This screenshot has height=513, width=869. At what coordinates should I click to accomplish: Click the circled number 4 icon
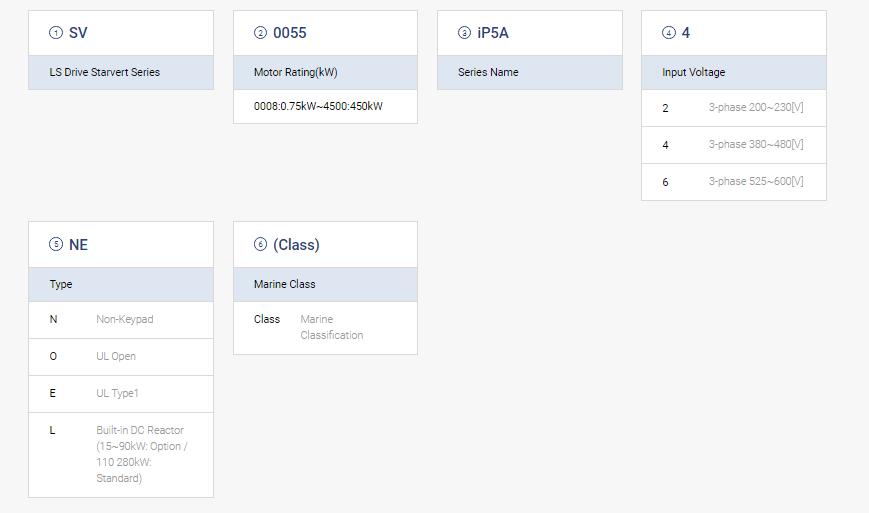(669, 33)
